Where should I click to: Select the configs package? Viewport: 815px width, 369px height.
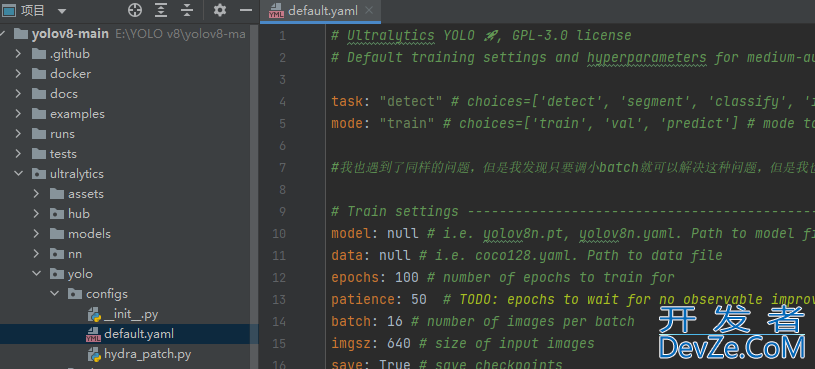tap(107, 294)
